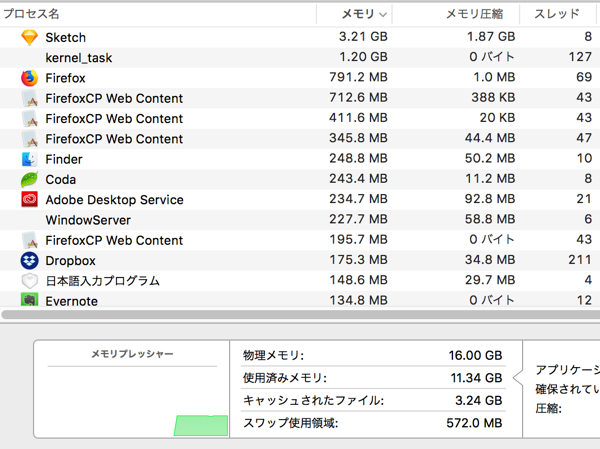Select the WindowServer process row

tap(300, 220)
